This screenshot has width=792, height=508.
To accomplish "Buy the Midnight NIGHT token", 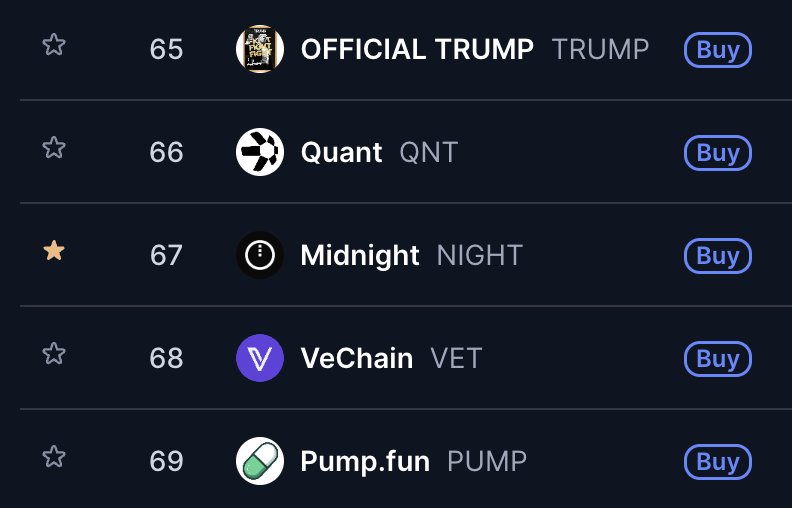I will [x=717, y=255].
